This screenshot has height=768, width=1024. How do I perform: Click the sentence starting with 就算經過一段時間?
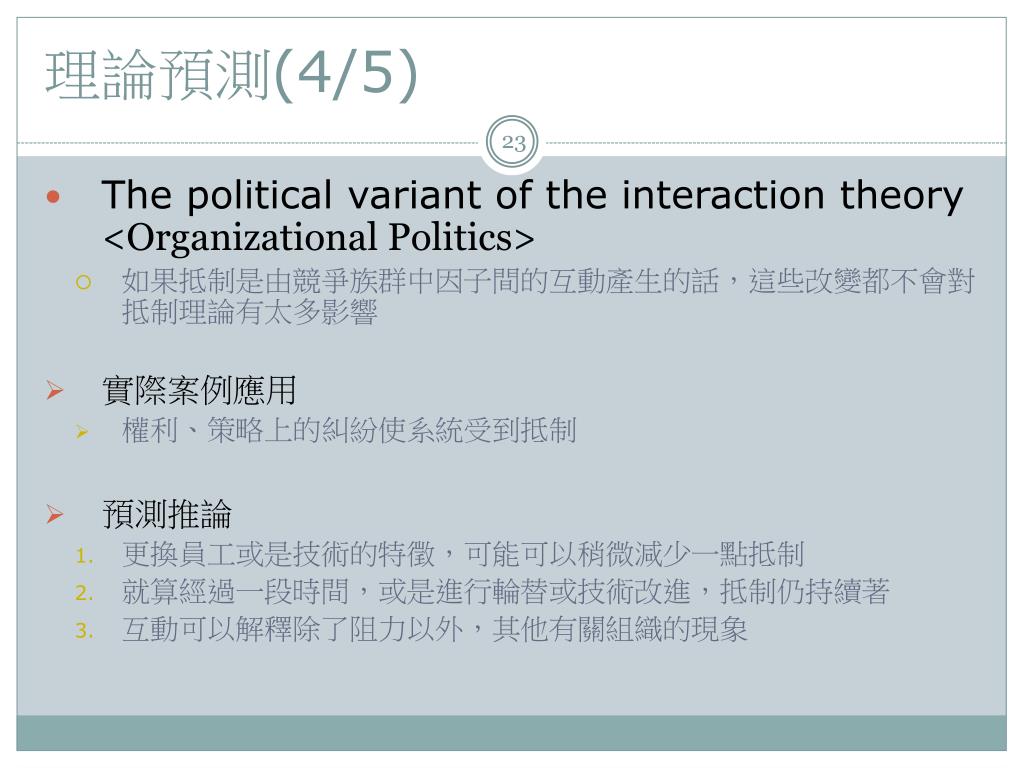point(505,592)
